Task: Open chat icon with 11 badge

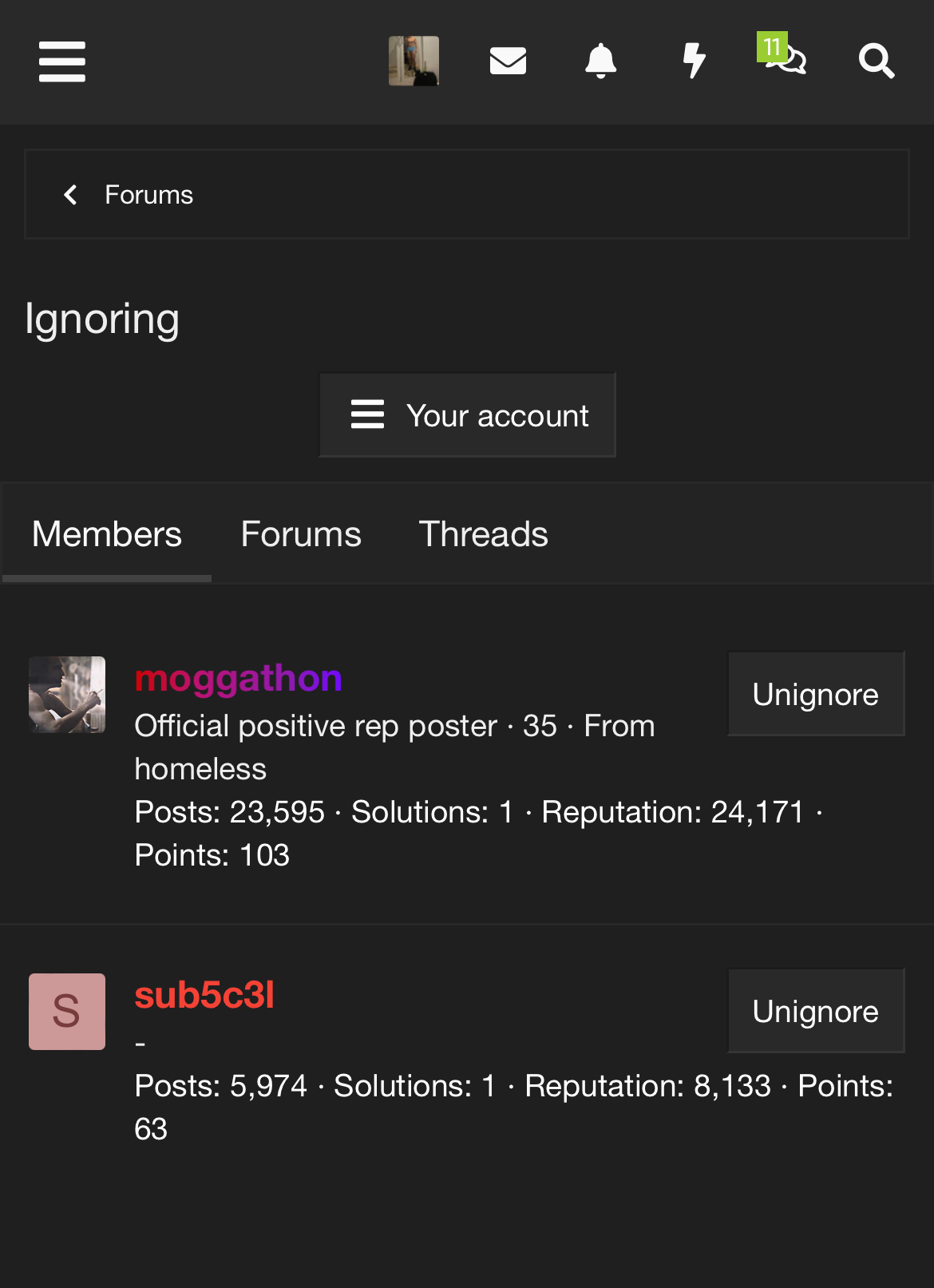Action: point(782,54)
